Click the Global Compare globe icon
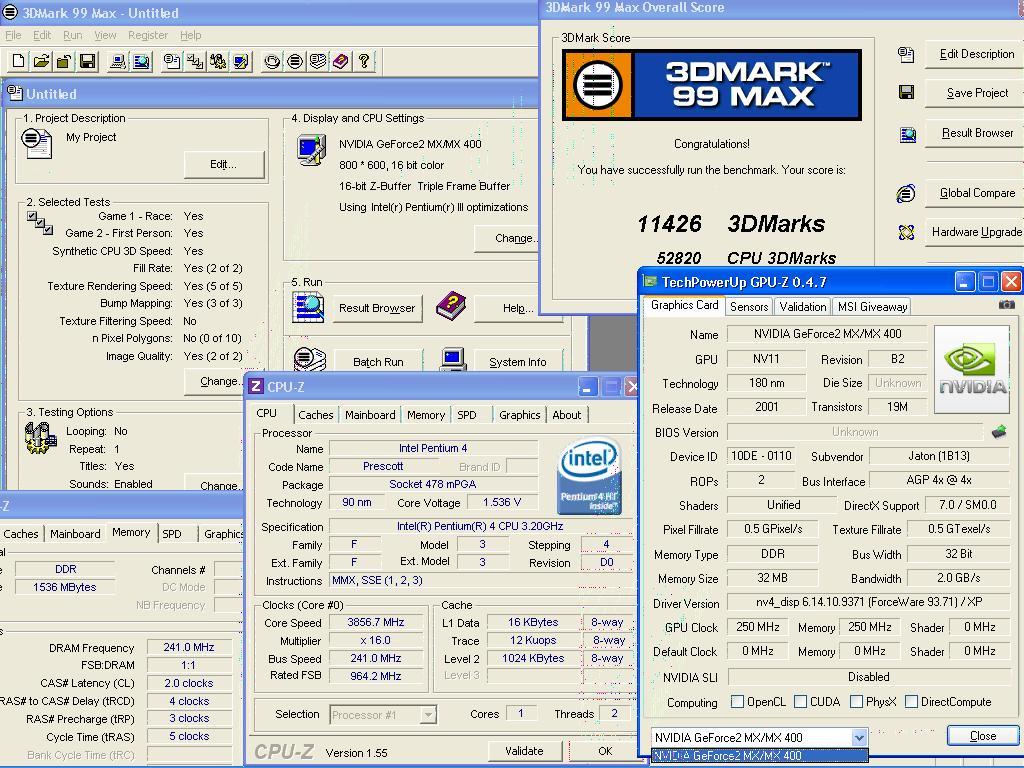Viewport: 1024px width, 768px height. (906, 193)
